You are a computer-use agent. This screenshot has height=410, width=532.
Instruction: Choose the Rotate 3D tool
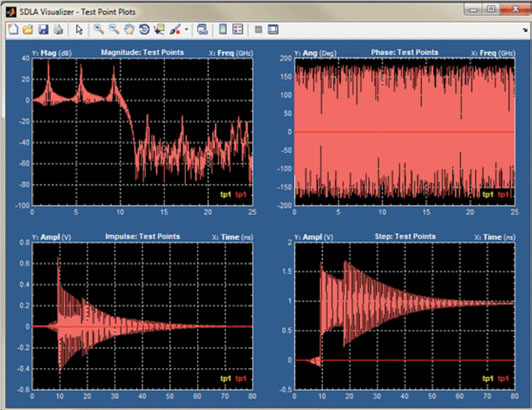tap(144, 30)
